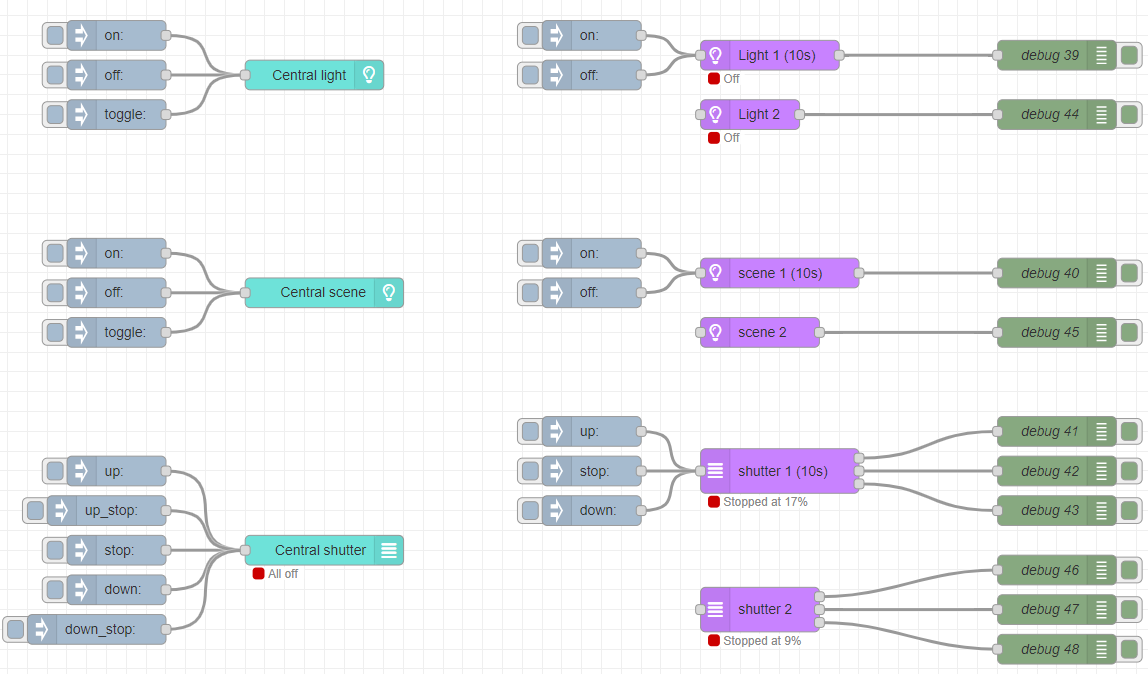Toggle the debug 43 node enable button
Image resolution: width=1148 pixels, height=674 pixels.
click(x=1129, y=510)
